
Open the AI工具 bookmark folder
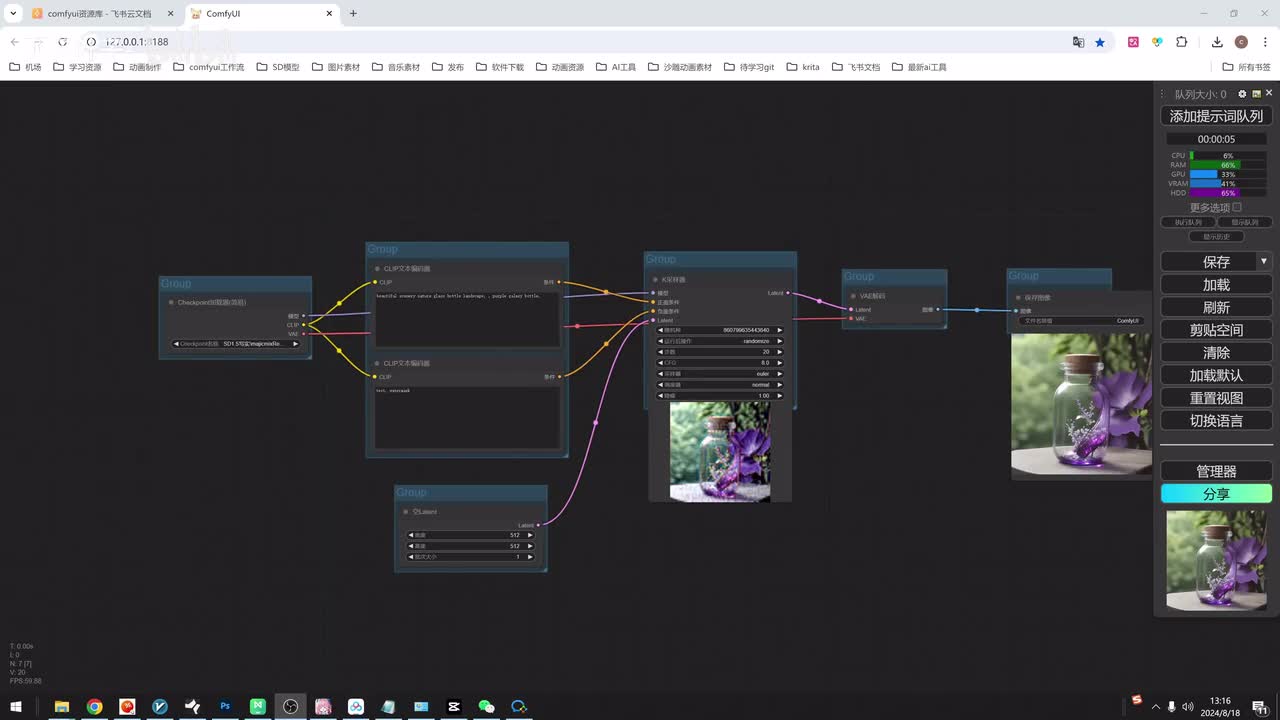pos(615,67)
